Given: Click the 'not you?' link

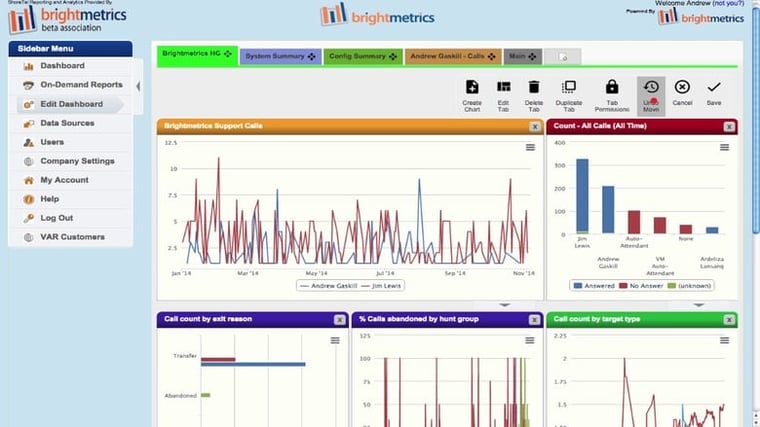Looking at the screenshot, I should (728, 3).
